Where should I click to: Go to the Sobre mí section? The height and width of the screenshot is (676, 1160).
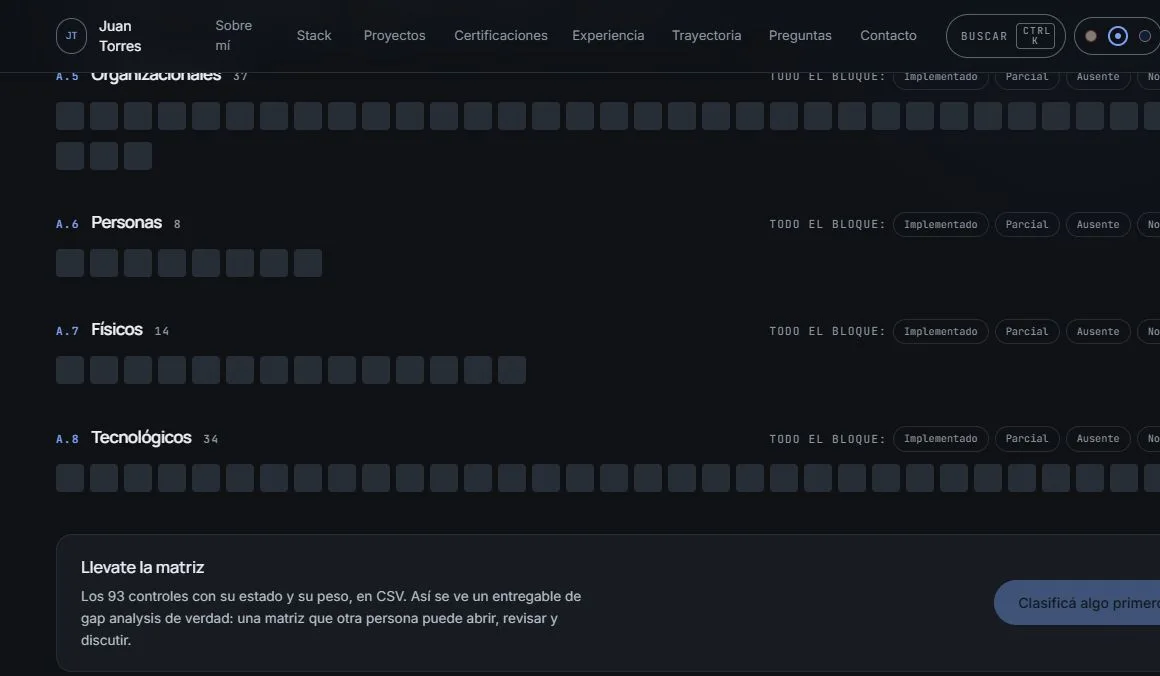(x=234, y=36)
